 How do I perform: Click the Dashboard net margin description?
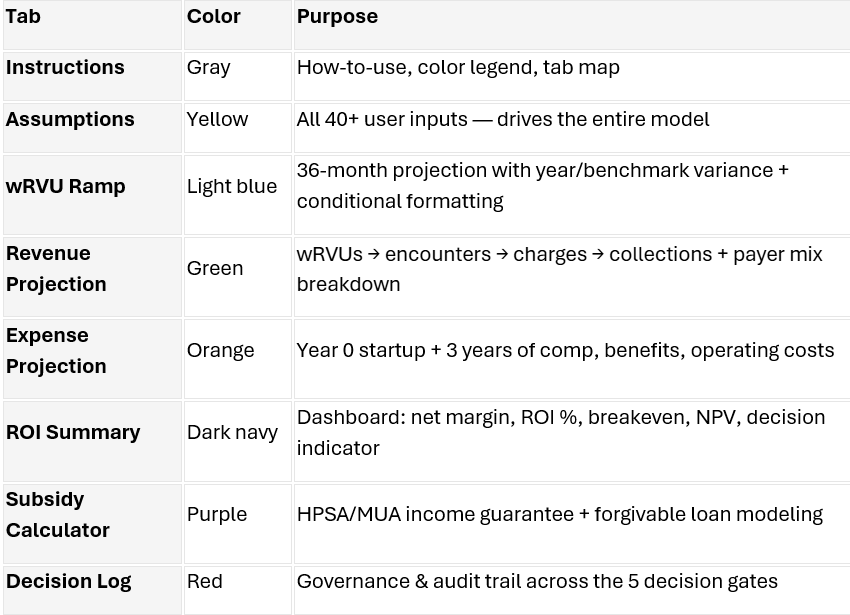pyautogui.click(x=561, y=432)
